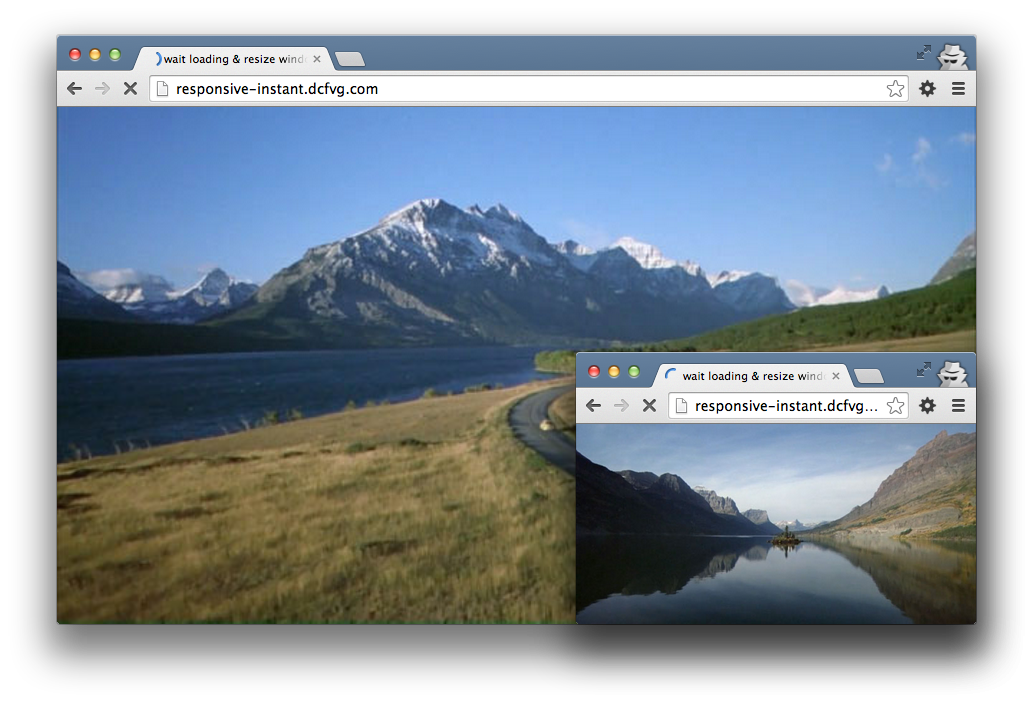Screen dimensions: 1033x703
Task: Select the 'wait loading & resize' tab in the small window
Action: coord(750,376)
